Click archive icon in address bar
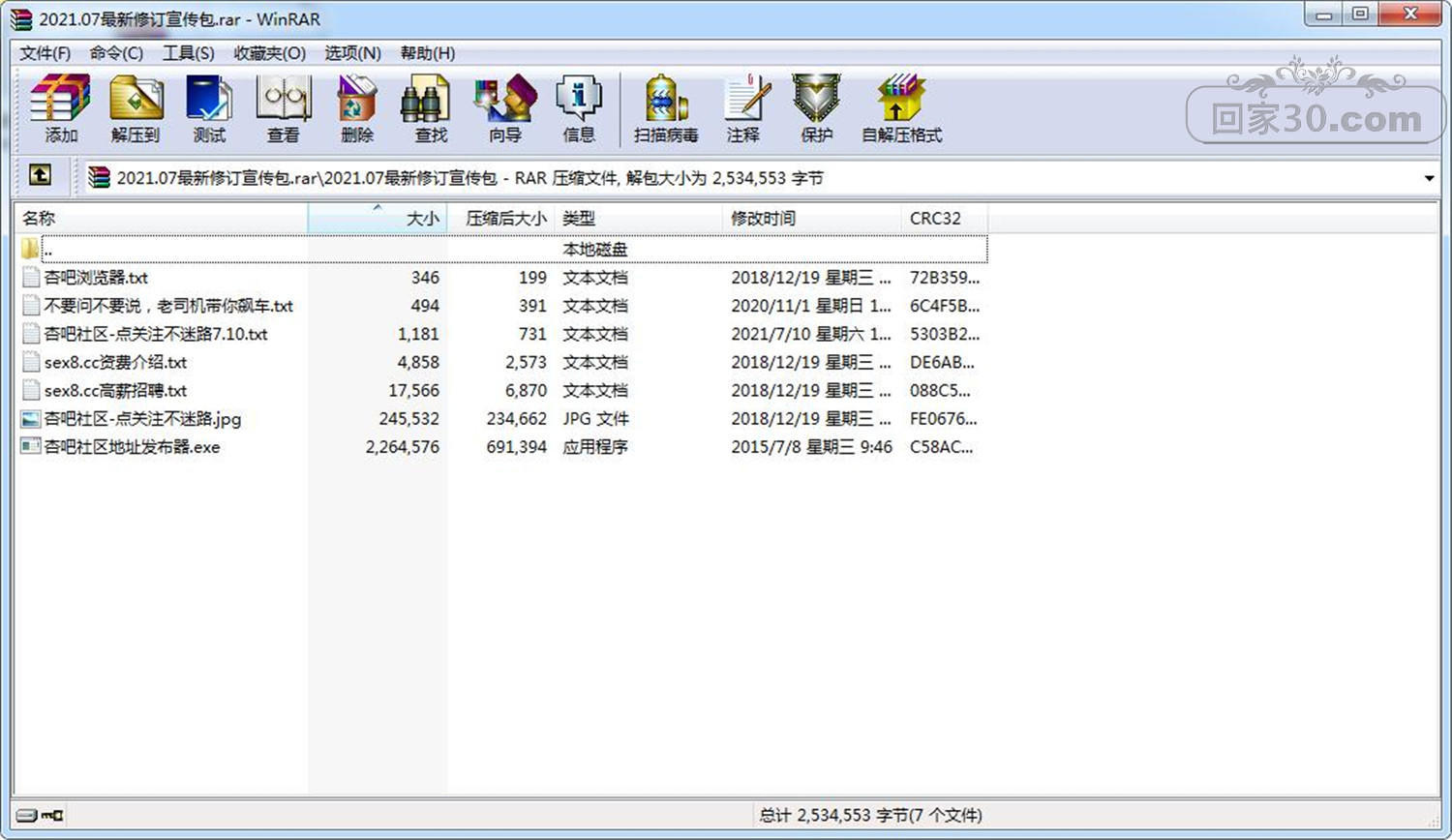The height and width of the screenshot is (840, 1452). pyautogui.click(x=99, y=177)
